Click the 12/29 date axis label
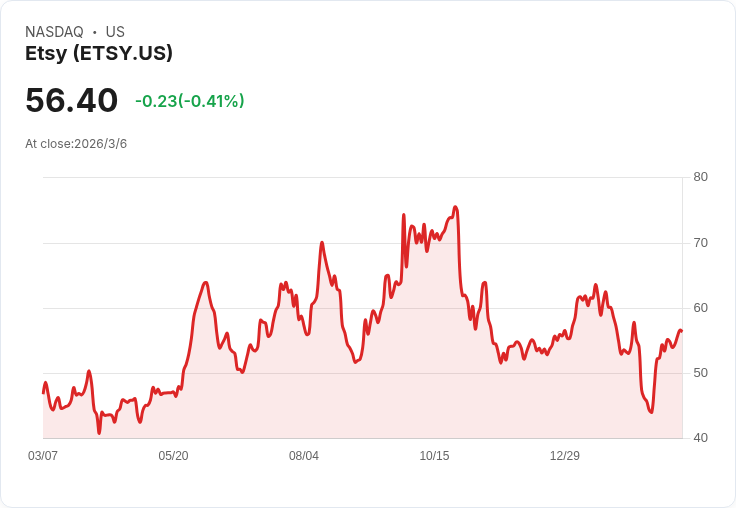This screenshot has height=508, width=736. (x=565, y=456)
